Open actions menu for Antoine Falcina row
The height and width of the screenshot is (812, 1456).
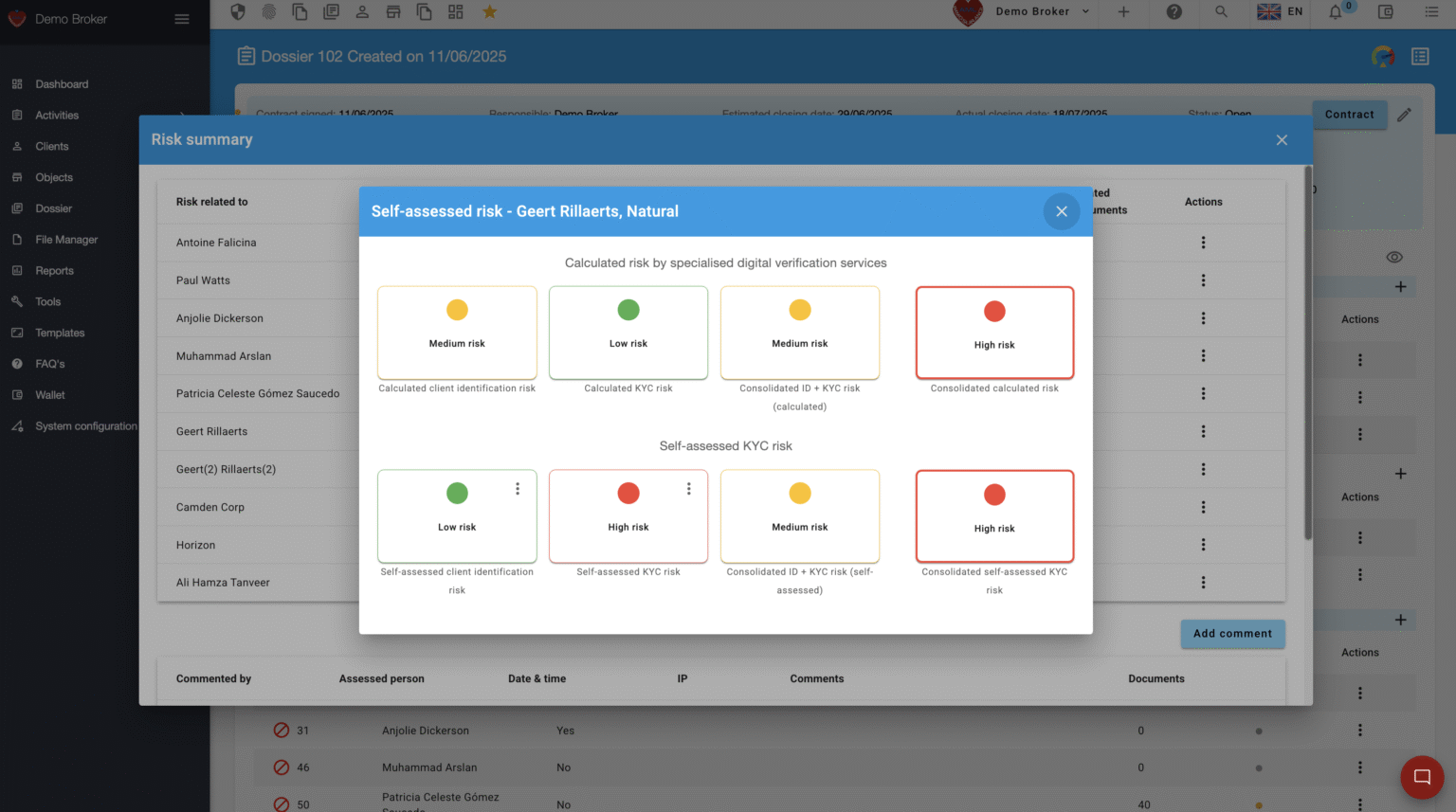1203,243
